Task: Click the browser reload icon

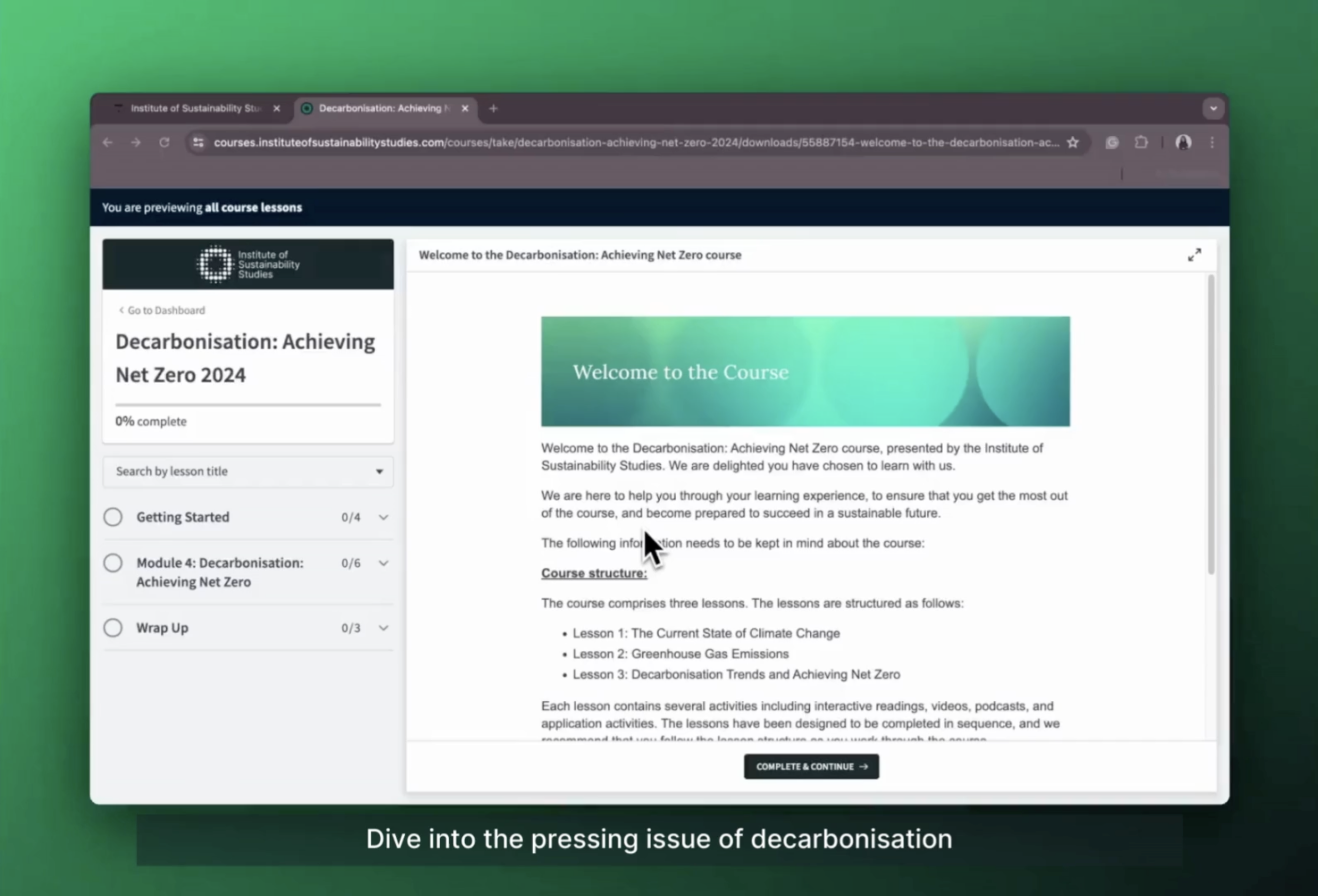Action: pos(164,143)
